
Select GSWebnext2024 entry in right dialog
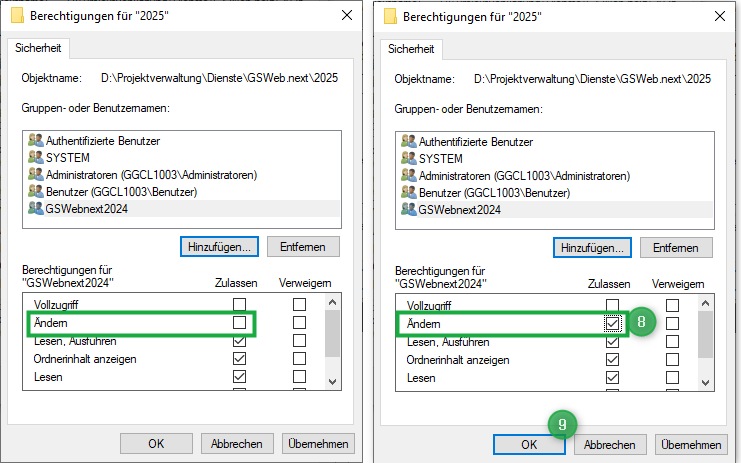point(555,209)
